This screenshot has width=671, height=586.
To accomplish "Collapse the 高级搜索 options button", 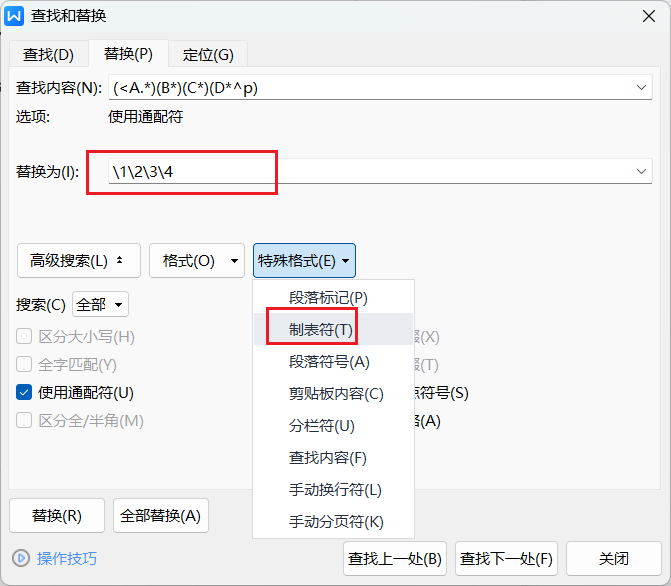I will pos(78,261).
